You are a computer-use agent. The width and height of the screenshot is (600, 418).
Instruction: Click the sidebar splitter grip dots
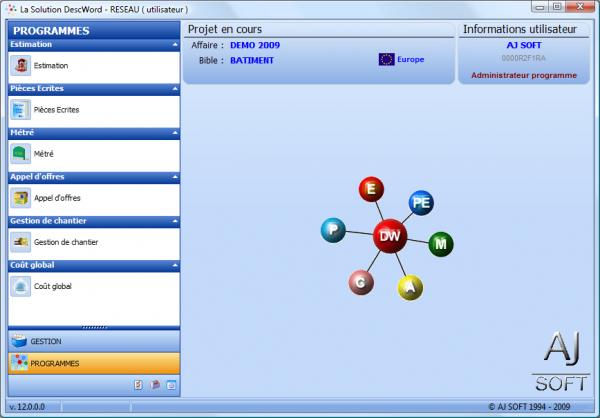[x=95, y=328]
